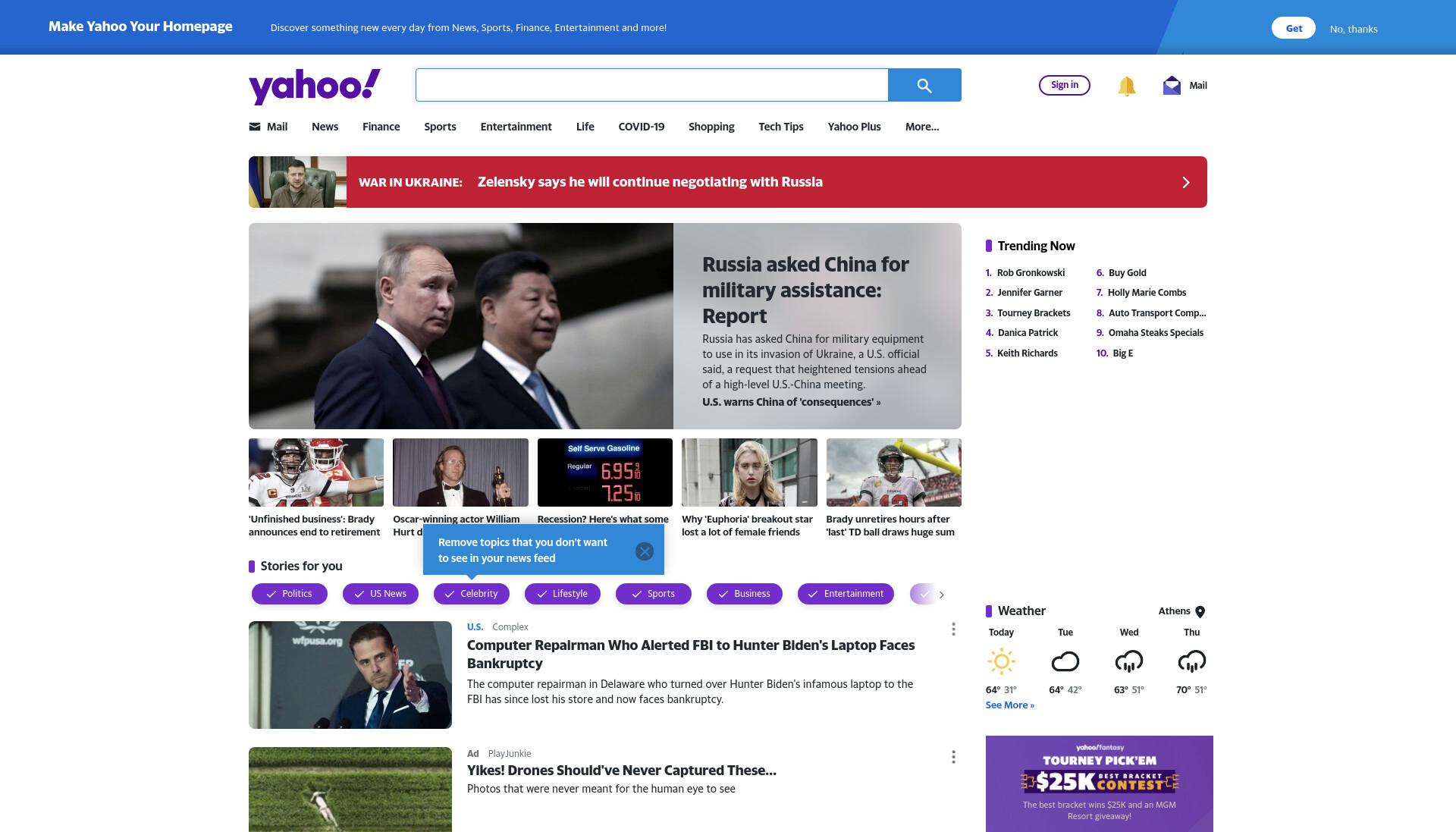Open the COVID-19 navigation item
Viewport: 1456px width, 832px height.
pyautogui.click(x=641, y=127)
